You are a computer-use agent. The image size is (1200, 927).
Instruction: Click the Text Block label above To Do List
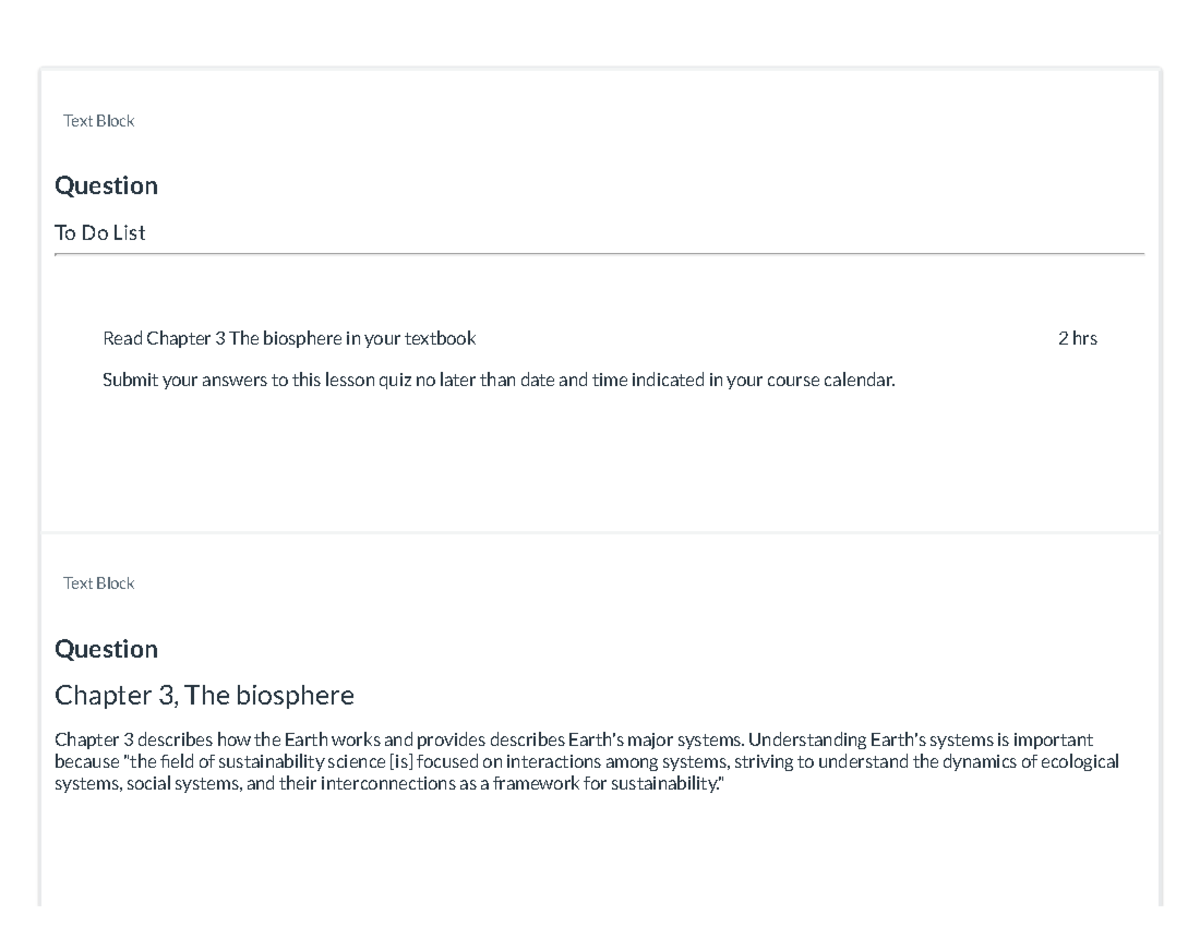tap(98, 121)
